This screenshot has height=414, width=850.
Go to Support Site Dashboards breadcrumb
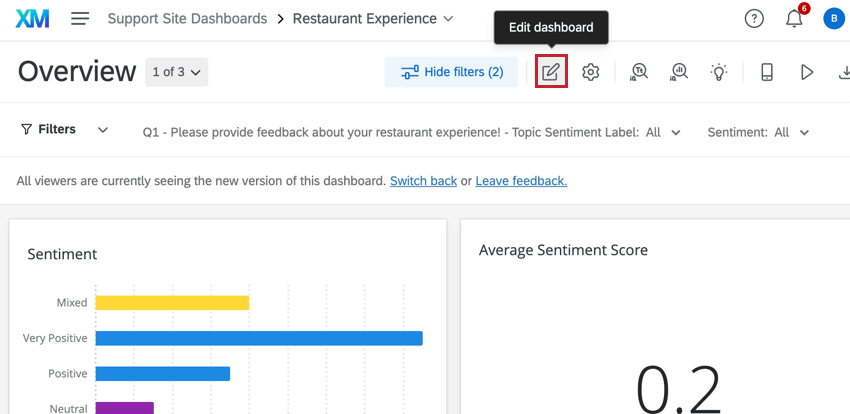pos(187,19)
